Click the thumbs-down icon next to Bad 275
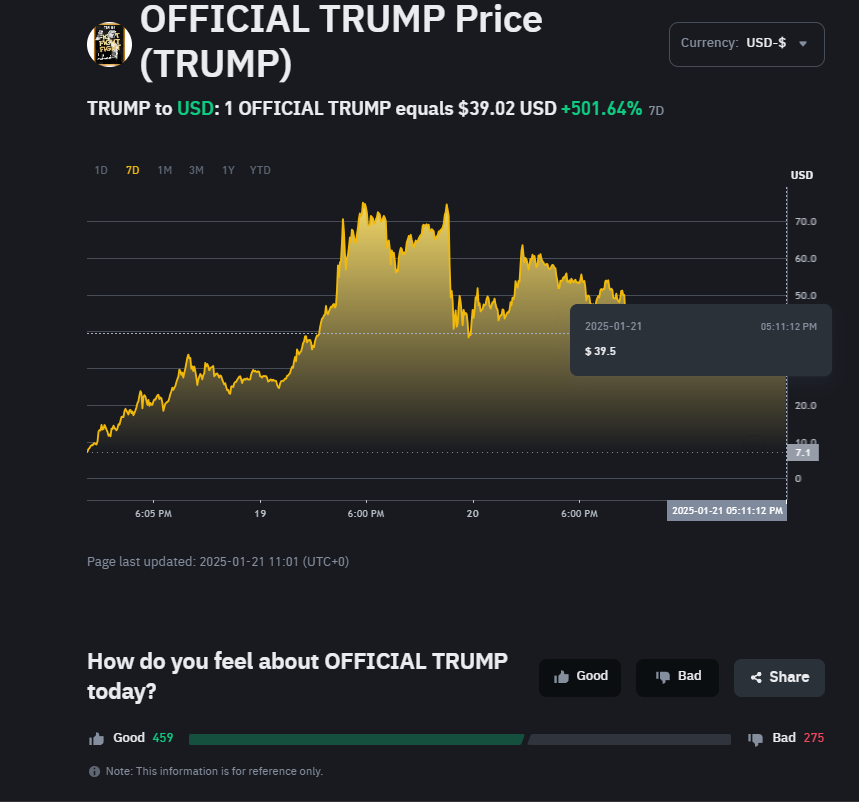Screen dimensions: 859x802 [x=756, y=739]
